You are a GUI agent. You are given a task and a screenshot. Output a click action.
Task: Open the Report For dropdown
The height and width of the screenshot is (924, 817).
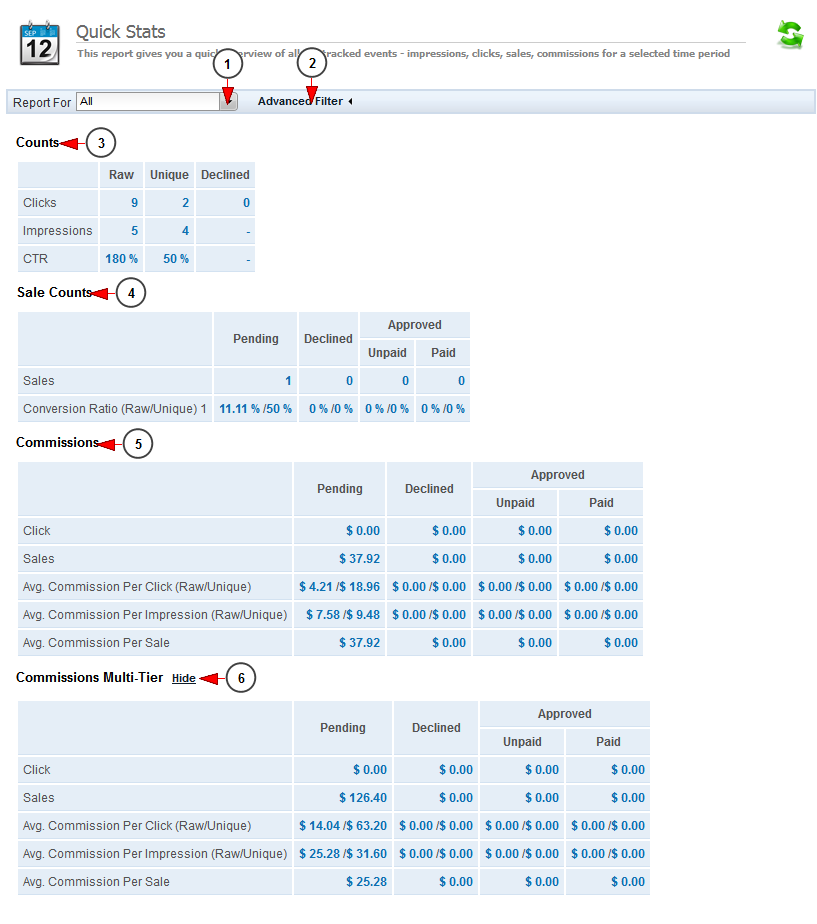point(229,101)
